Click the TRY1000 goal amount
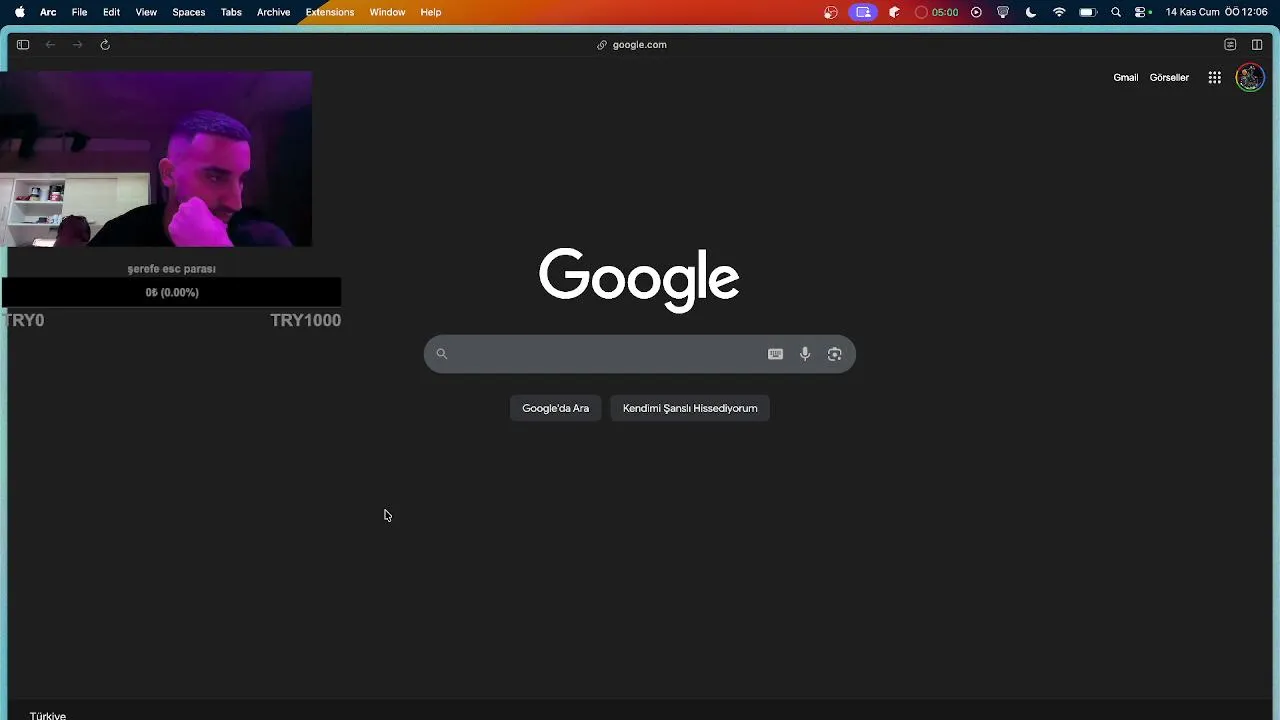This screenshot has width=1280, height=720. (x=305, y=320)
